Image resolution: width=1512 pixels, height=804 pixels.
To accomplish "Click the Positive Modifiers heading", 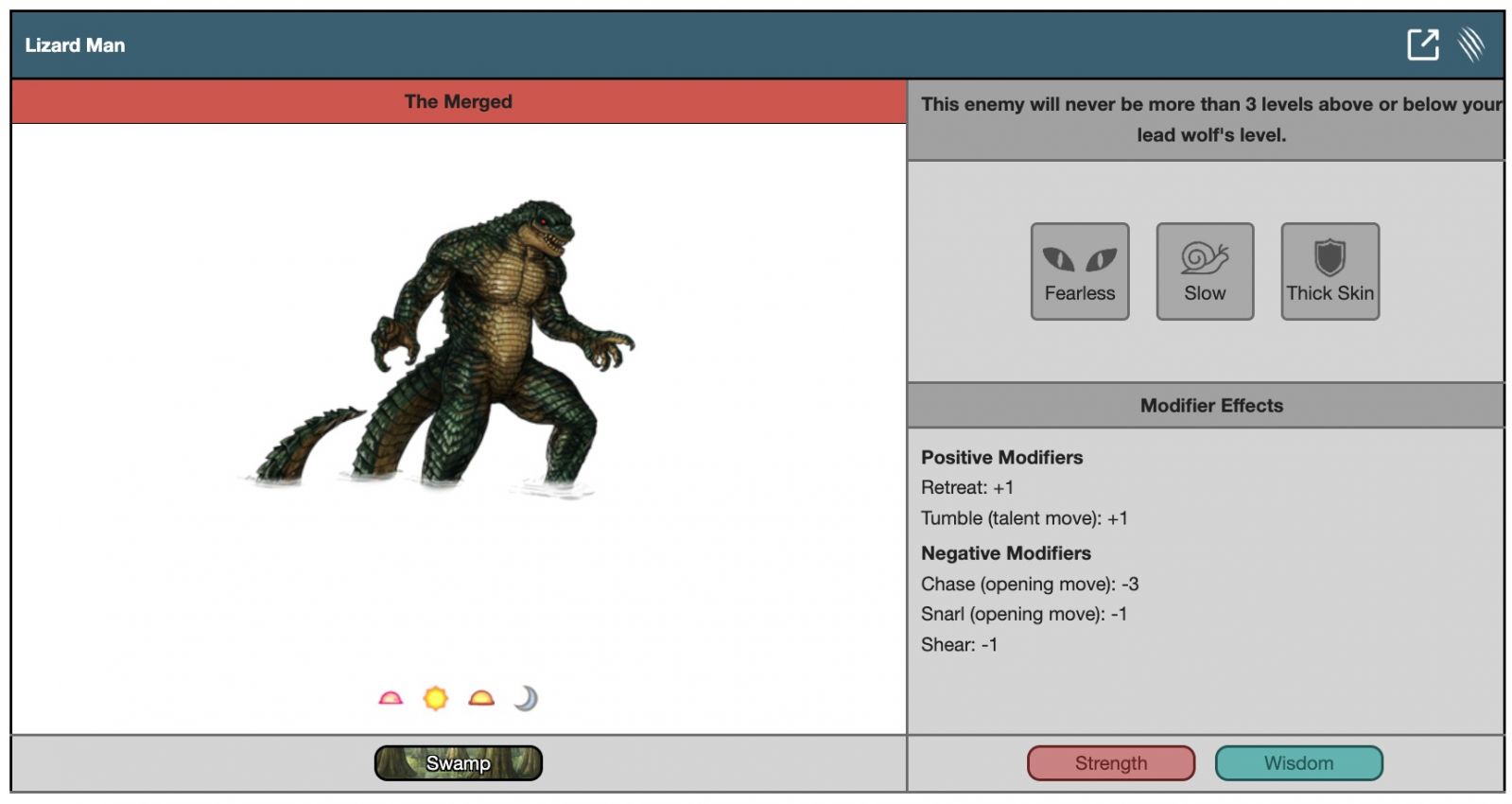I will pyautogui.click(x=1001, y=458).
